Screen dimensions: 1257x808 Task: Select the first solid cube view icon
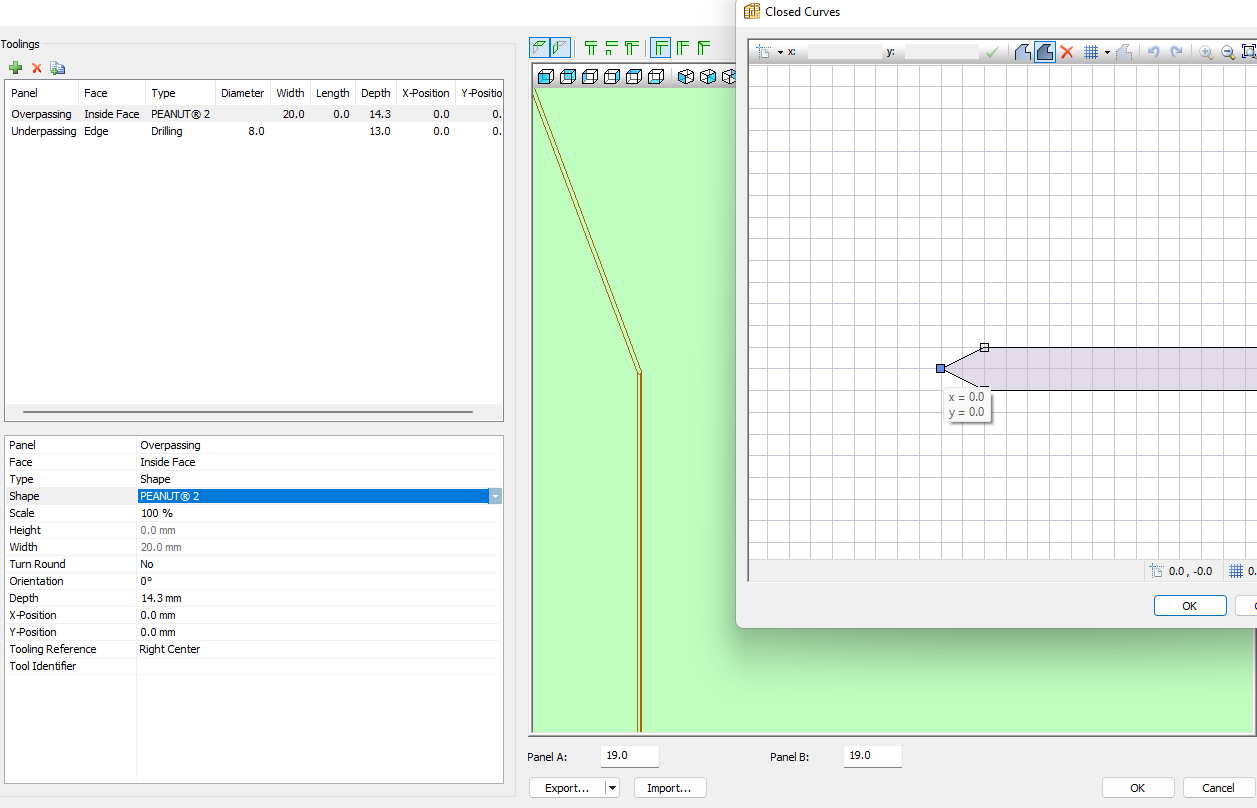pos(545,76)
